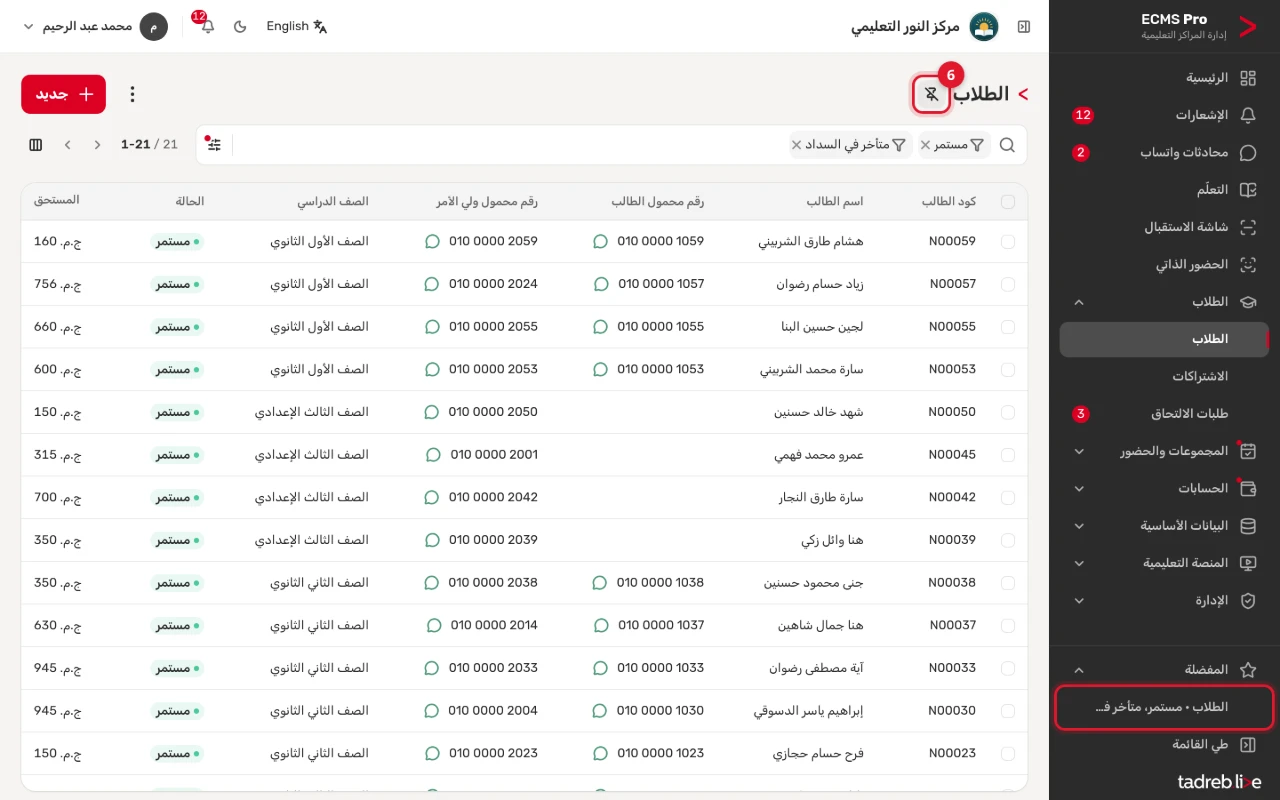Expand the المجموعات والحضور sidebar section
The image size is (1280, 800).
(1164, 451)
